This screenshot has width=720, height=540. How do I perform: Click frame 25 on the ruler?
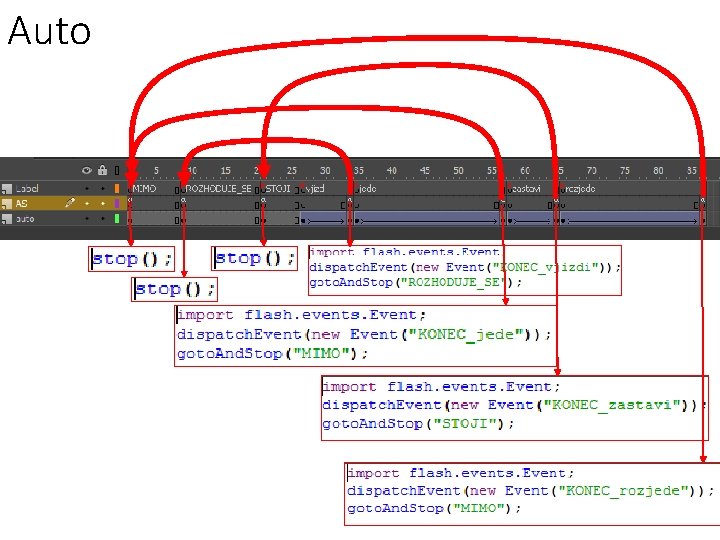tap(292, 170)
